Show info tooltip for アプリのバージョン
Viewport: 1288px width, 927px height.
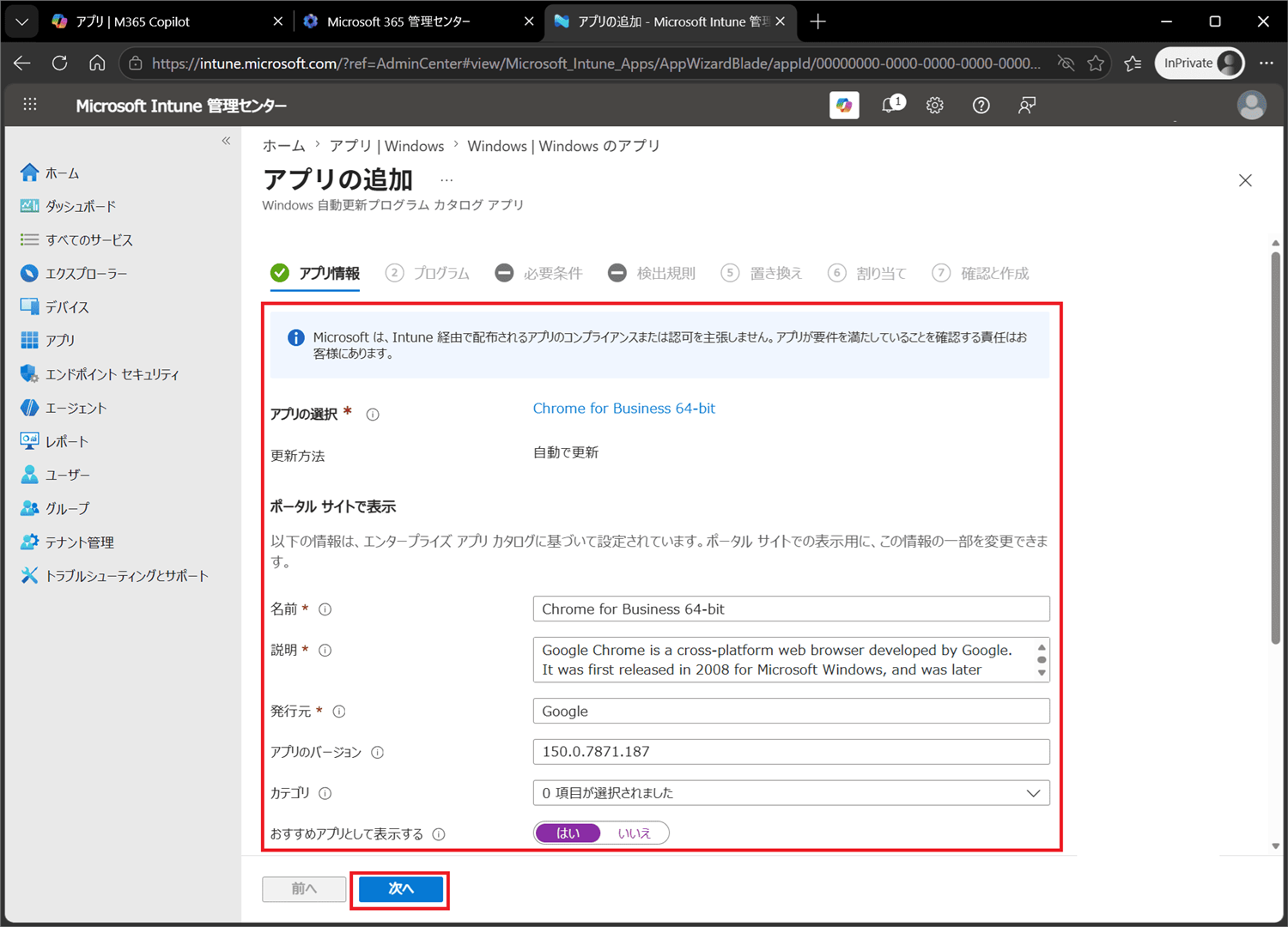(378, 753)
